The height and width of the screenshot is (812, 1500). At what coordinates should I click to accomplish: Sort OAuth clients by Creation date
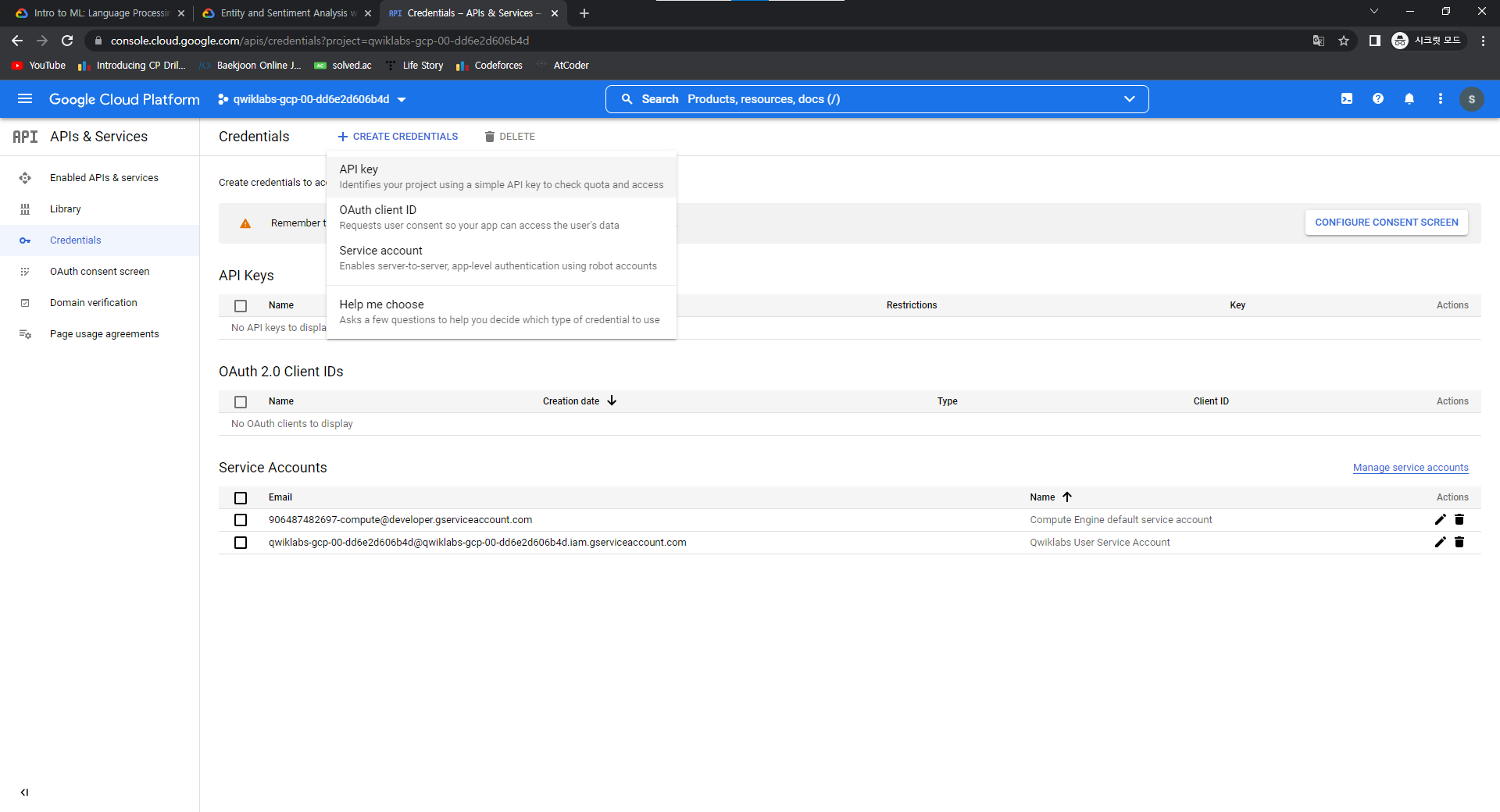[580, 401]
